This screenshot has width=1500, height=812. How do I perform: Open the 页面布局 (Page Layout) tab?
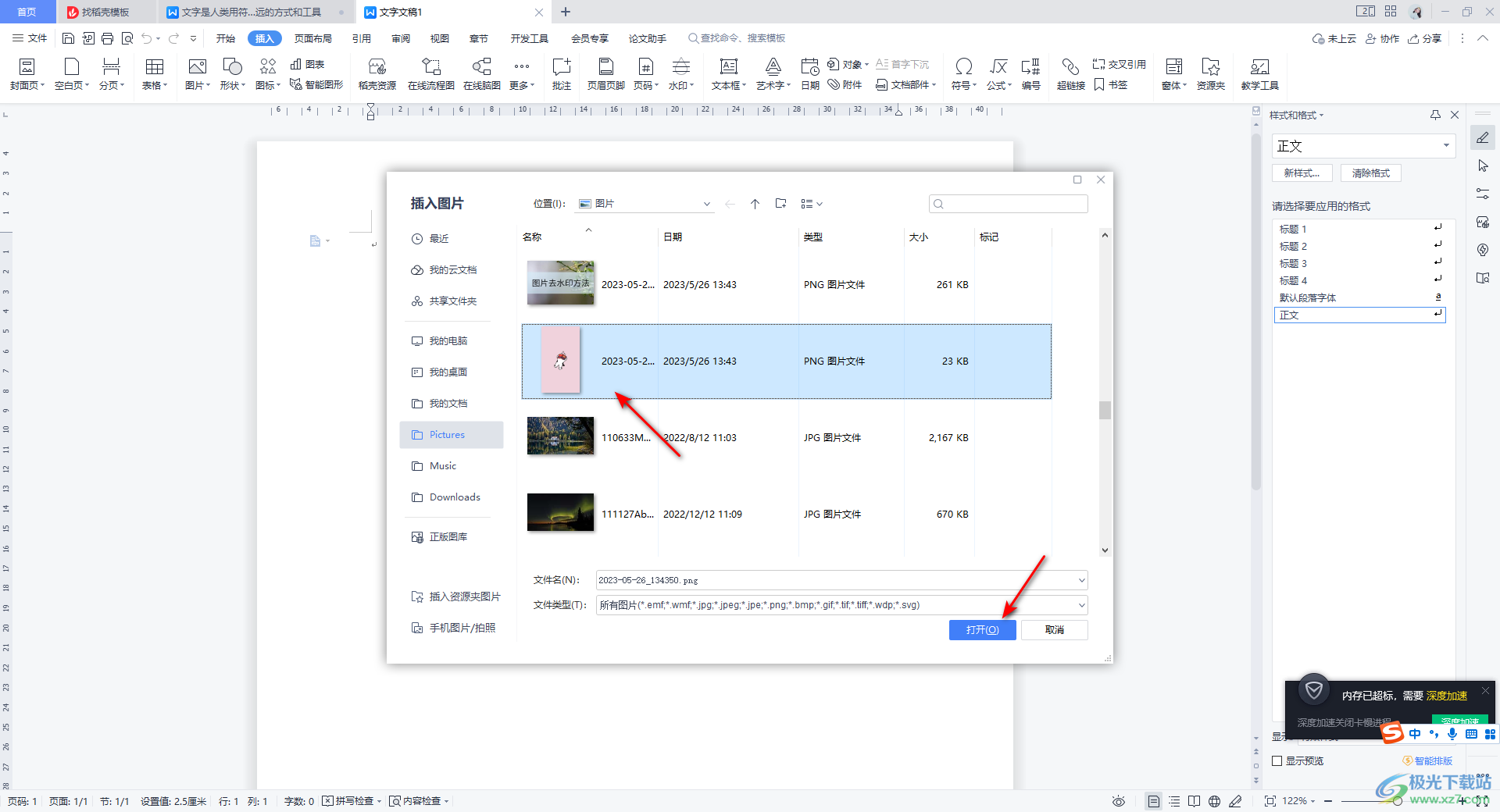(x=313, y=38)
